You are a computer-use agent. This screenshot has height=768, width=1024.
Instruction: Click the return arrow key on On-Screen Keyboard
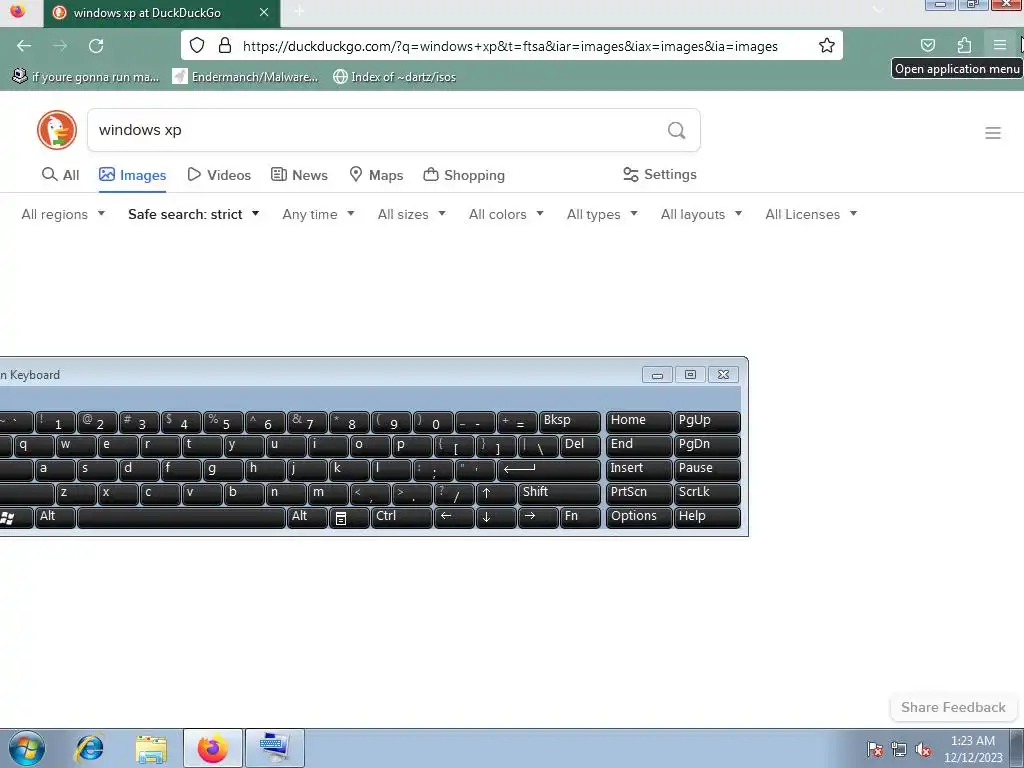pyautogui.click(x=549, y=470)
